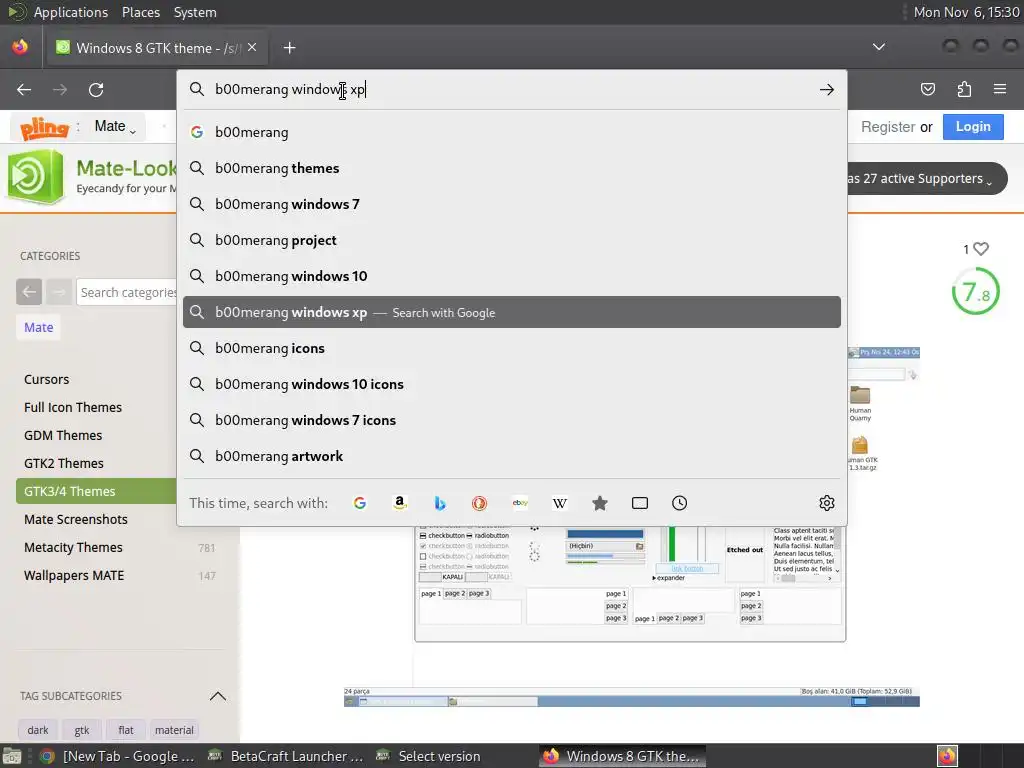Choose suggestion b00merang project
Screen dimensions: 1024x768
(512, 240)
